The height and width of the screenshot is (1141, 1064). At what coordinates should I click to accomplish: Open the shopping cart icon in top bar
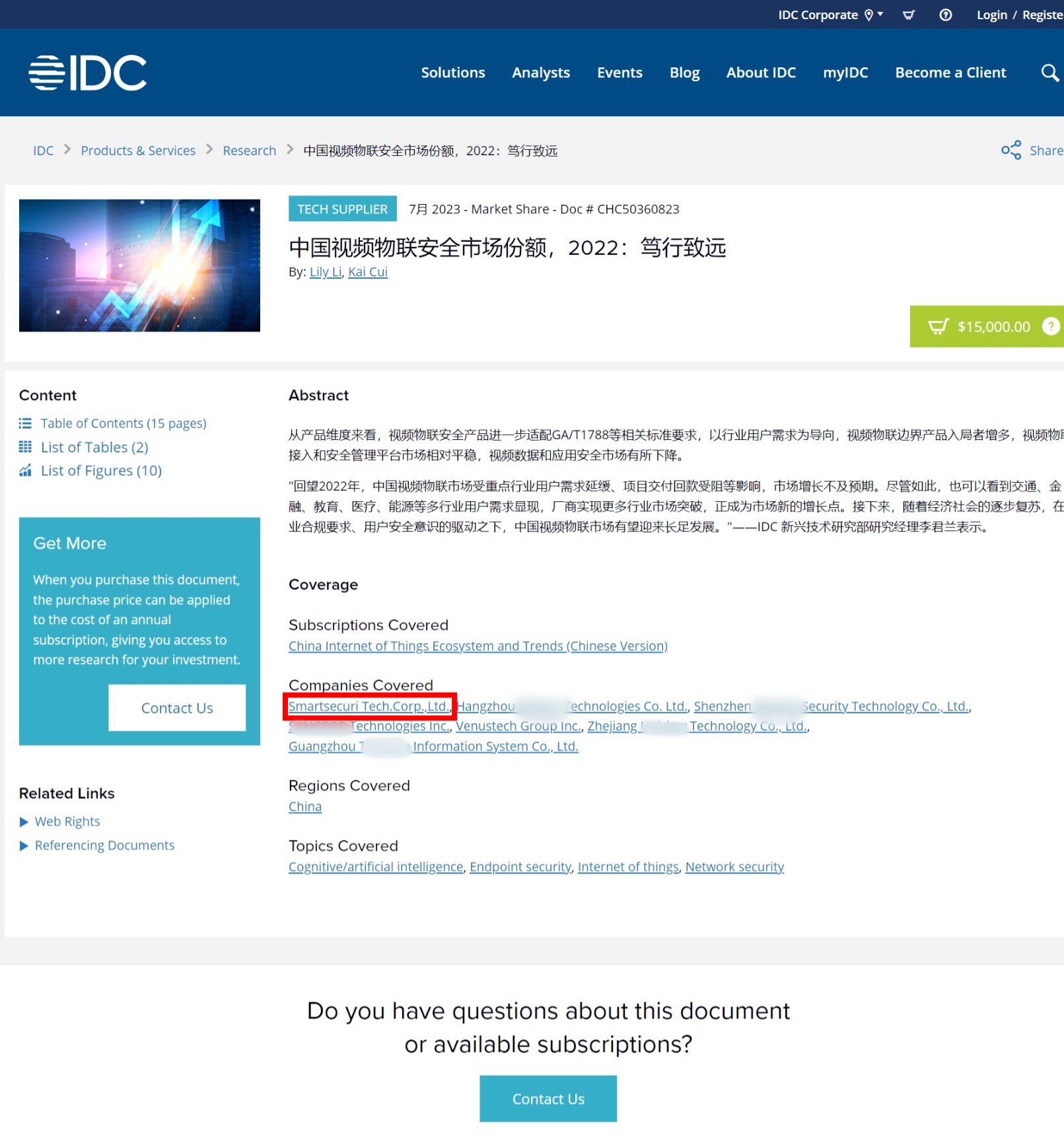point(909,15)
